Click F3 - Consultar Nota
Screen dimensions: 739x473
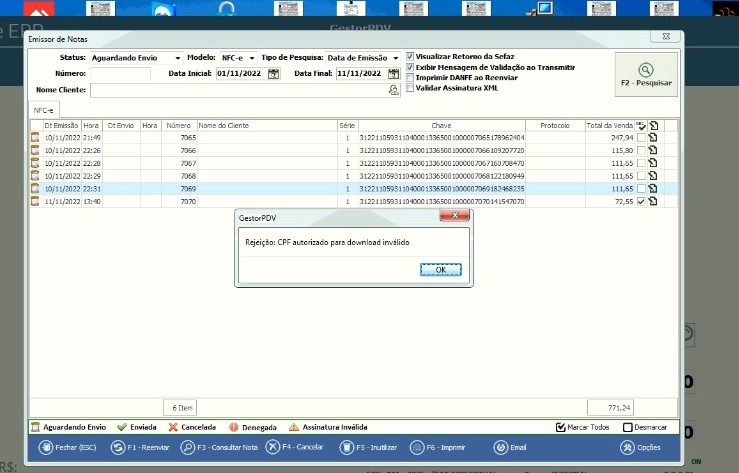221,447
